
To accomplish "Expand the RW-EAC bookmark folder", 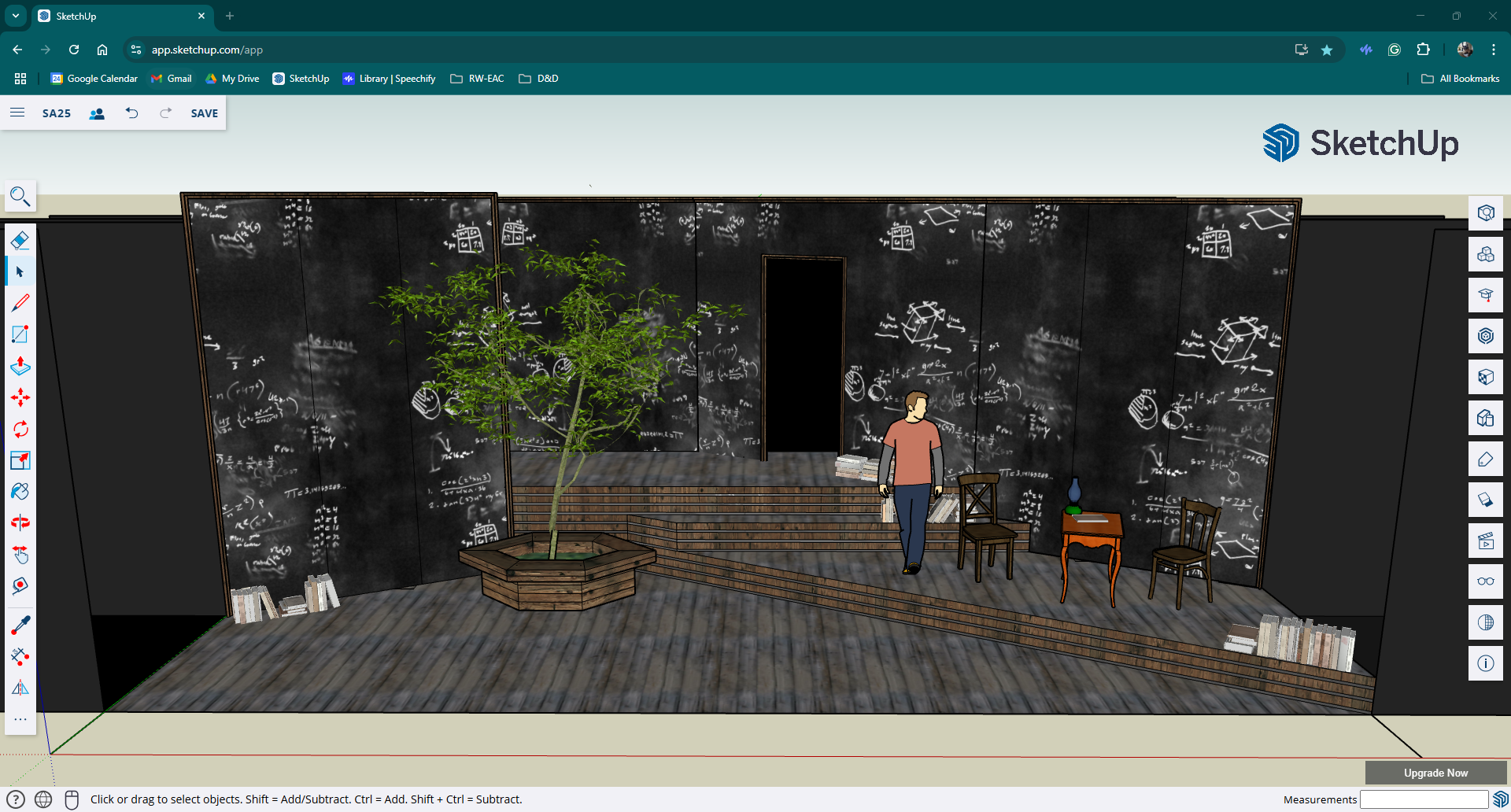I will coord(477,79).
